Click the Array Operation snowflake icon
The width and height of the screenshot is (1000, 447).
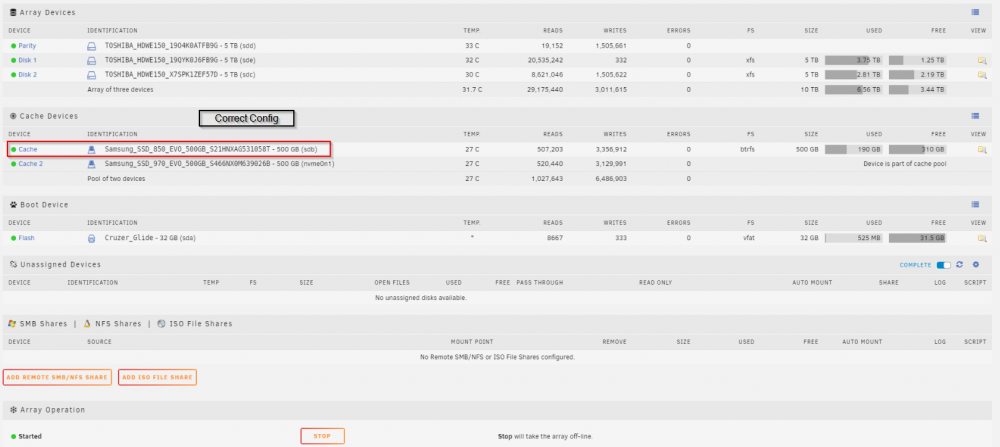13,409
